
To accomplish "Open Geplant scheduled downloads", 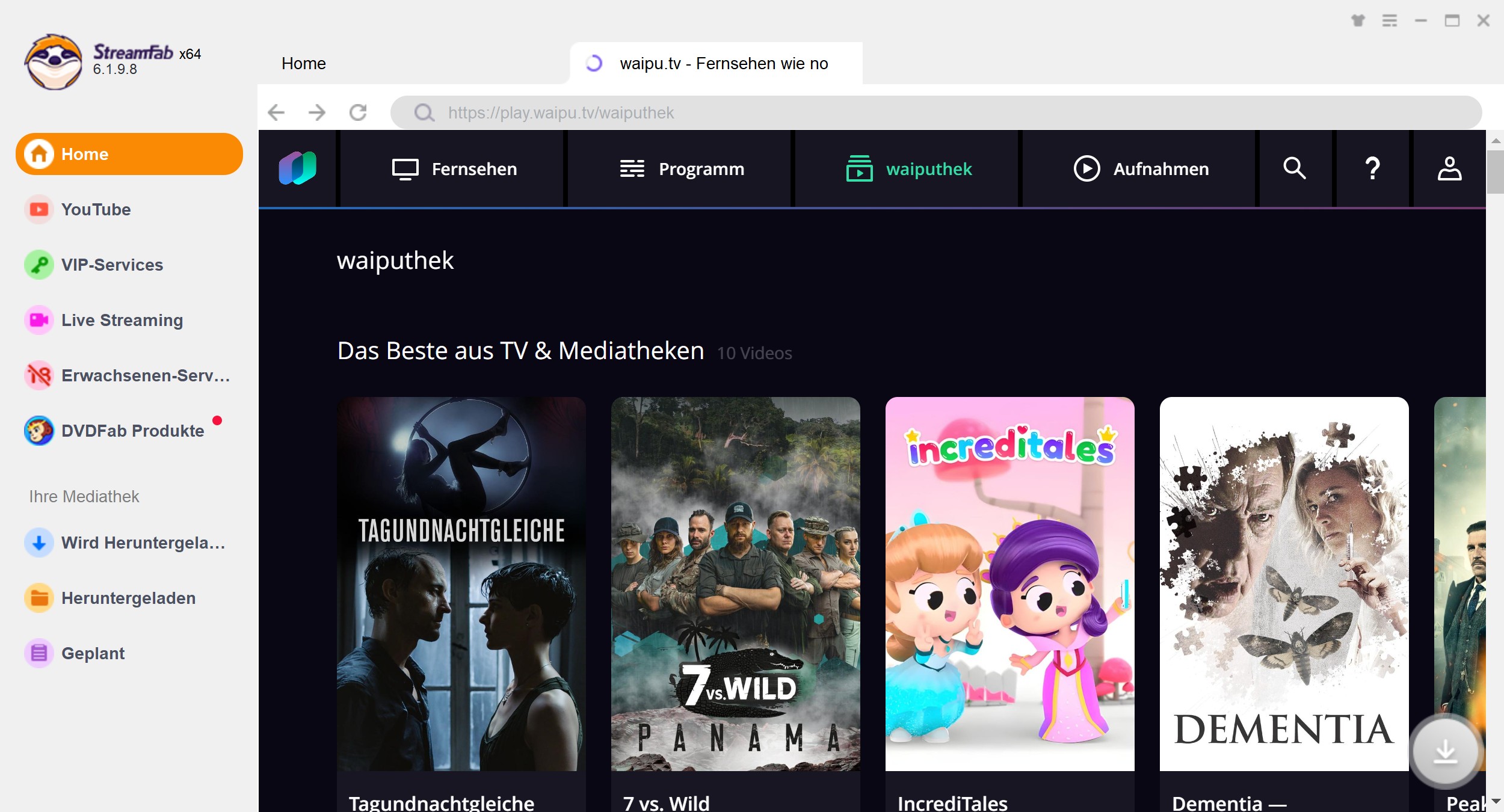I will (129, 653).
